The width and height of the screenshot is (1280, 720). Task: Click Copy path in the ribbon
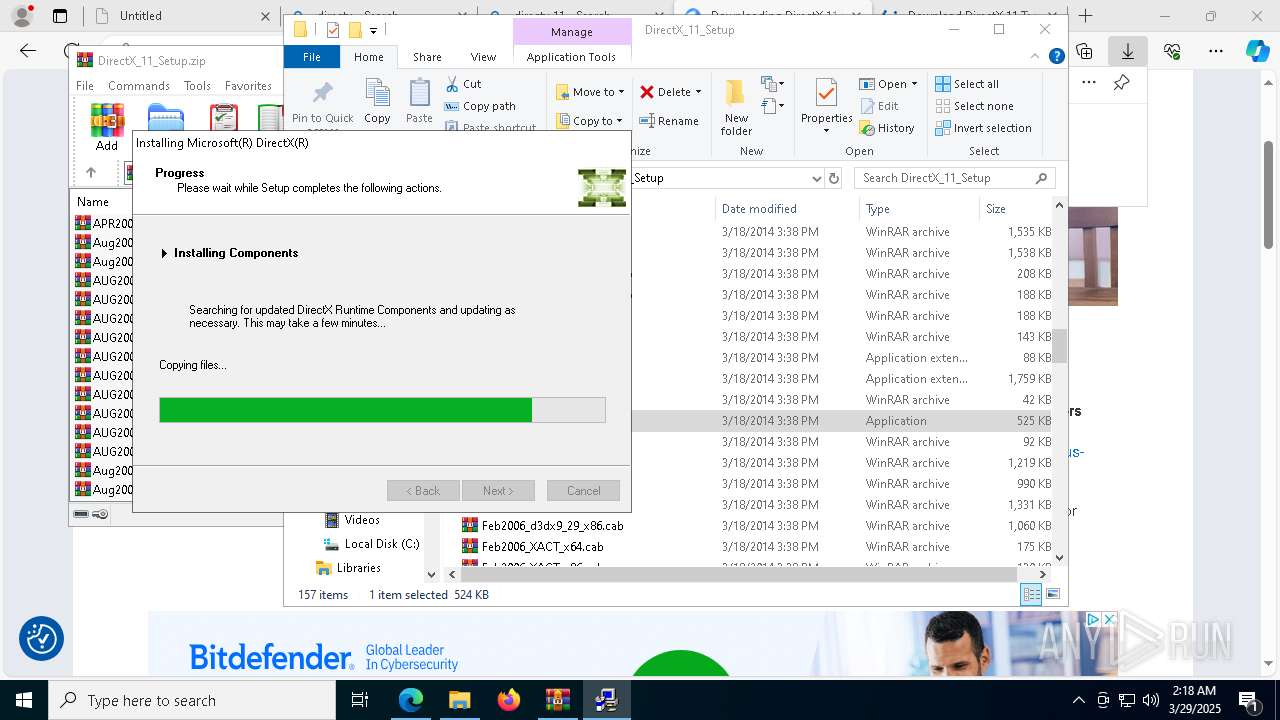(481, 106)
